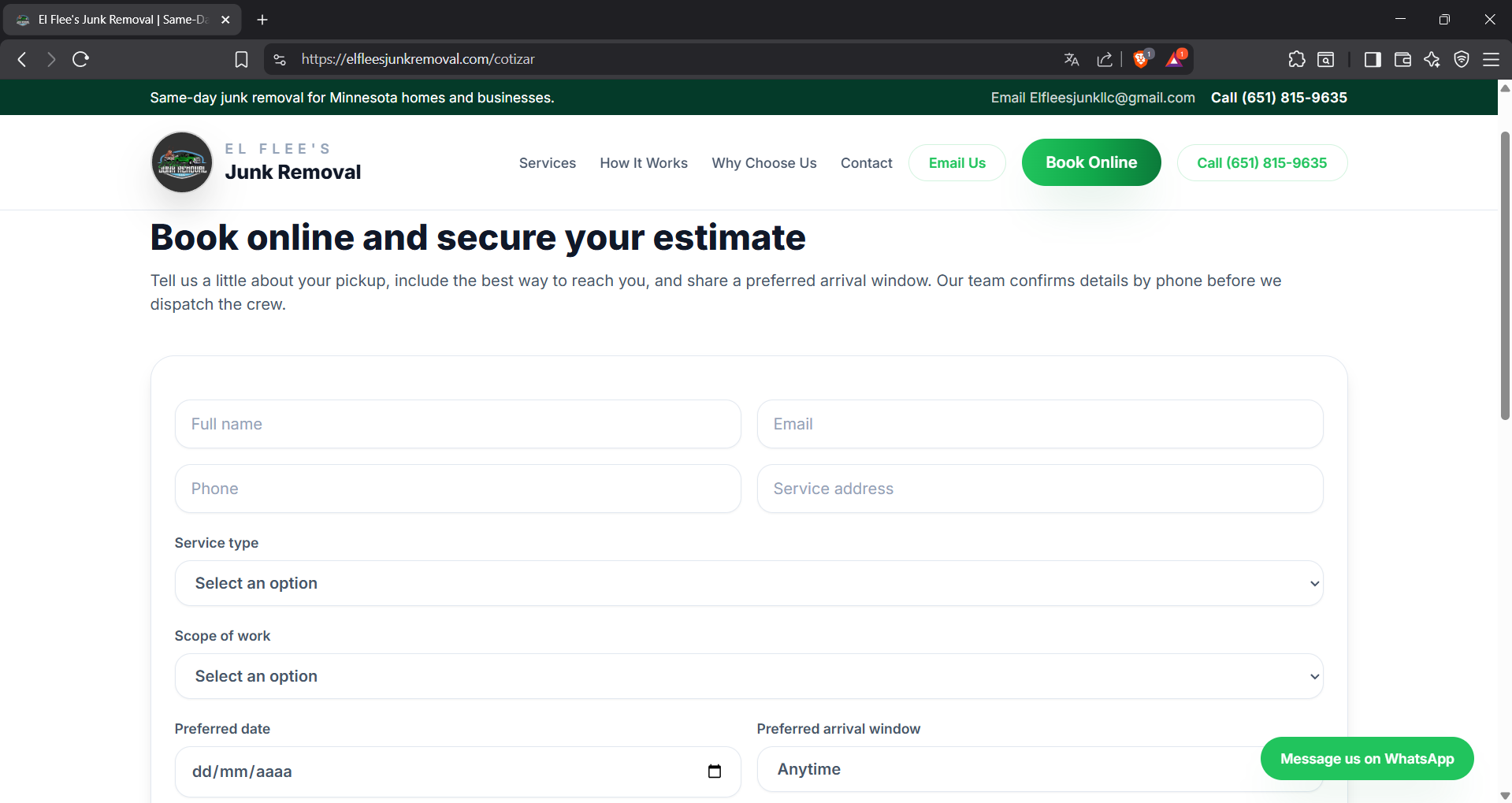This screenshot has width=1512, height=803.
Task: Click the share page icon
Action: point(1105,59)
